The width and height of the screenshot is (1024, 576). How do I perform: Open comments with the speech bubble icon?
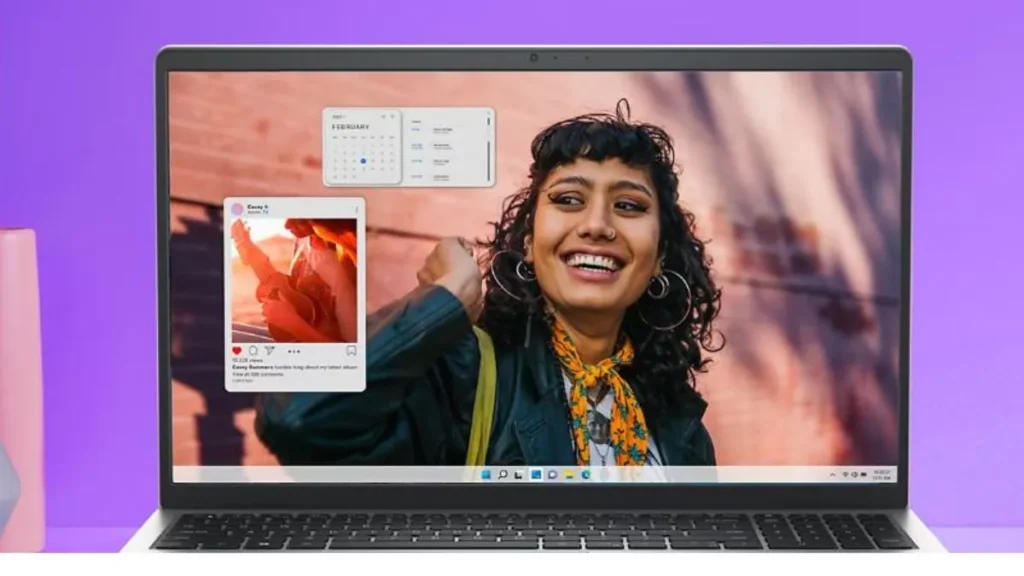[x=253, y=351]
